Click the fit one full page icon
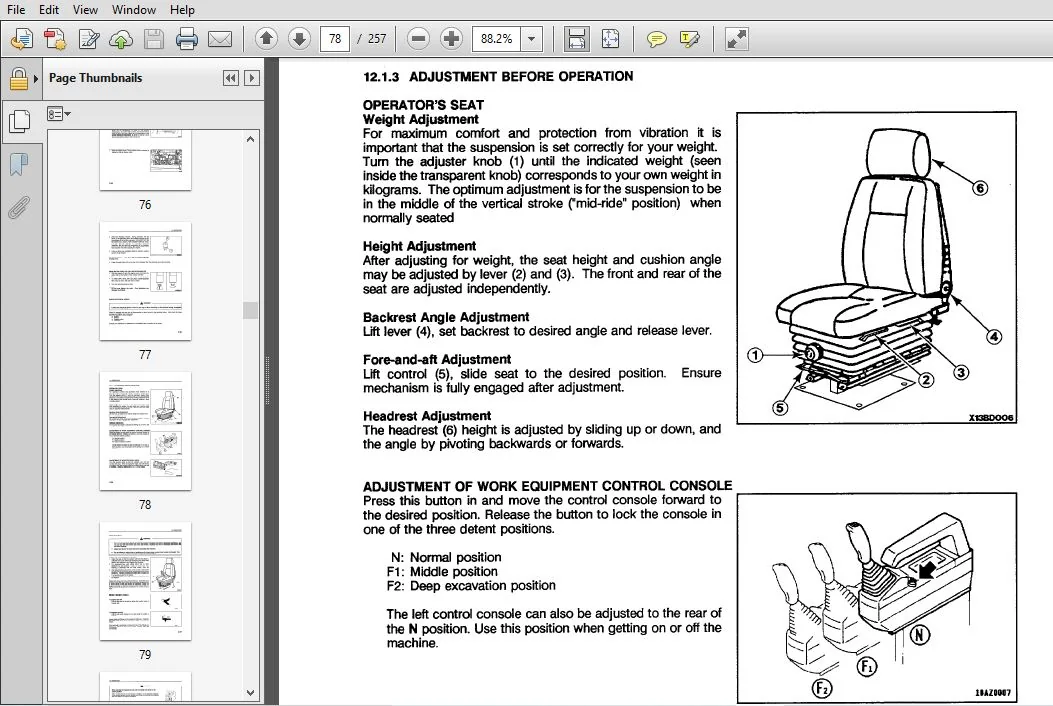This screenshot has width=1053, height=706. pos(610,39)
